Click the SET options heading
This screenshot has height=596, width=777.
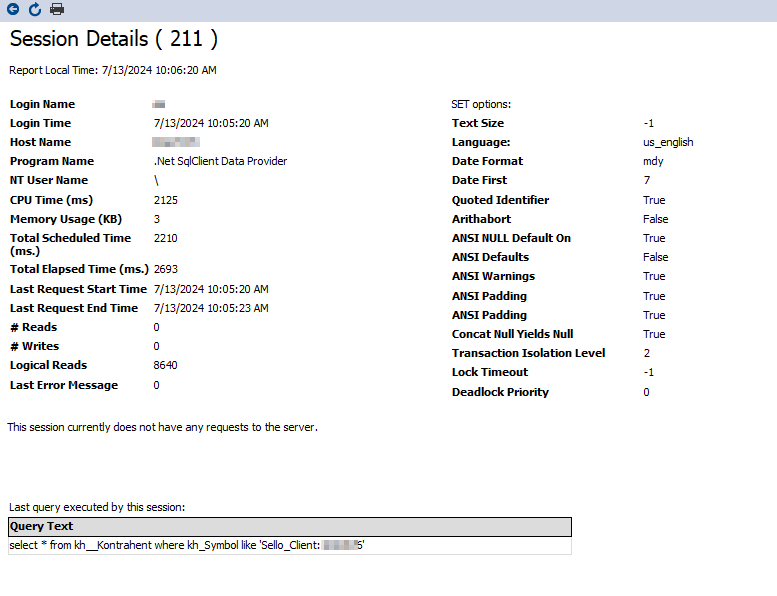[x=481, y=104]
